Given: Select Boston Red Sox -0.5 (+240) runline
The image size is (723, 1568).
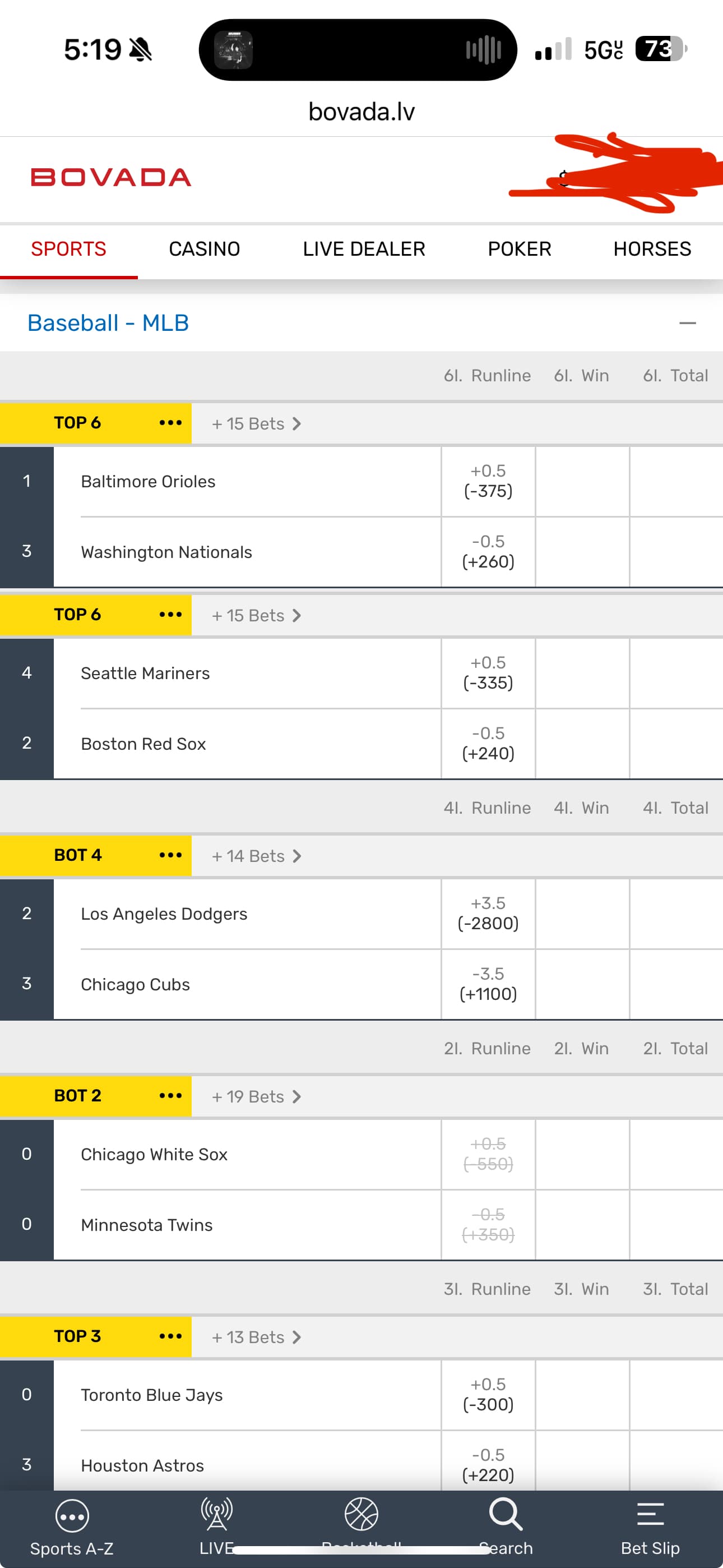Looking at the screenshot, I should (x=488, y=743).
